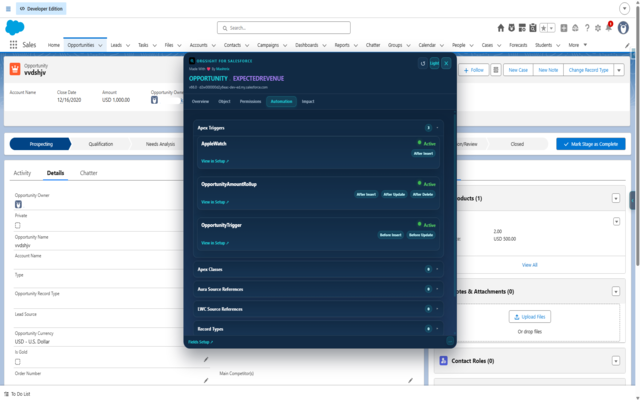Image resolution: width=640 pixels, height=400 pixels.
Task: Switch to the Permissions tab in OrgSight
Action: tap(250, 102)
